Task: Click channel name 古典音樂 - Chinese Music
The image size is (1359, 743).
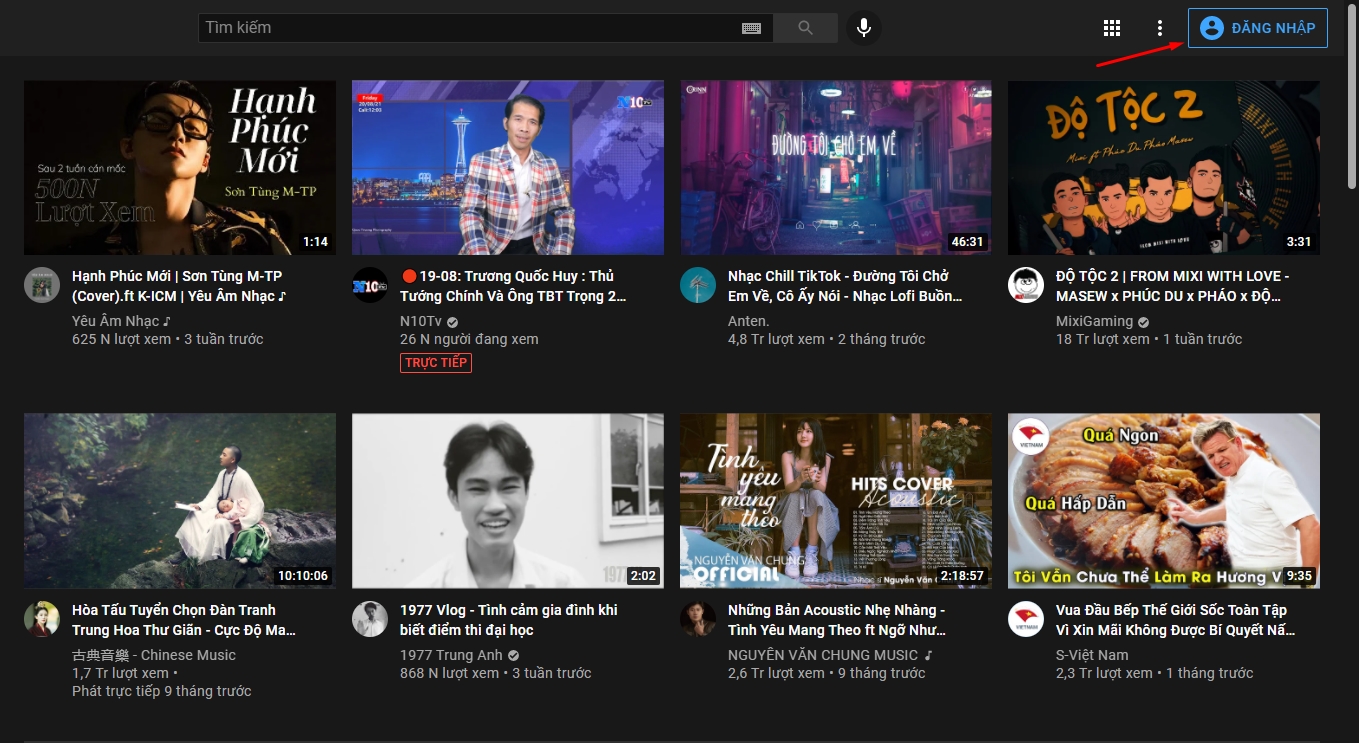Action: [154, 655]
